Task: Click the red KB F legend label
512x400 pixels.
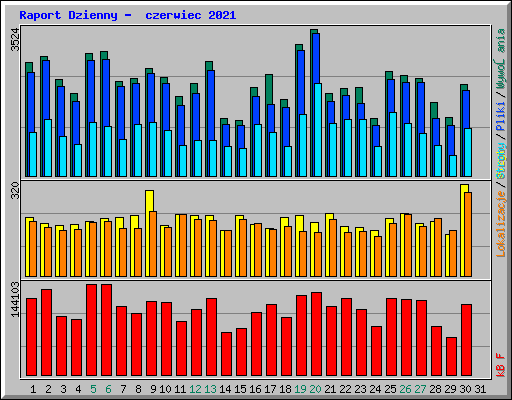Action: [x=501, y=365]
